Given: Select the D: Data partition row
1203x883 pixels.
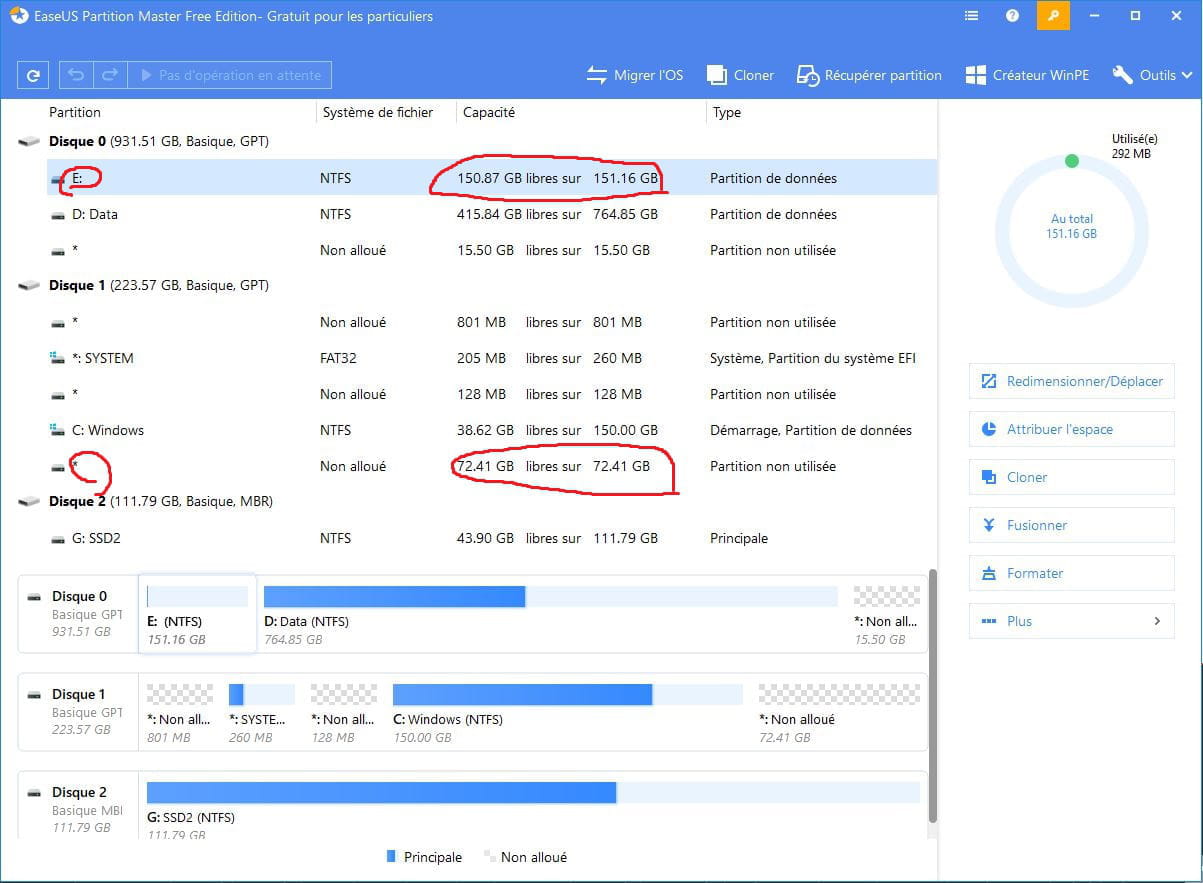Looking at the screenshot, I should coord(491,214).
